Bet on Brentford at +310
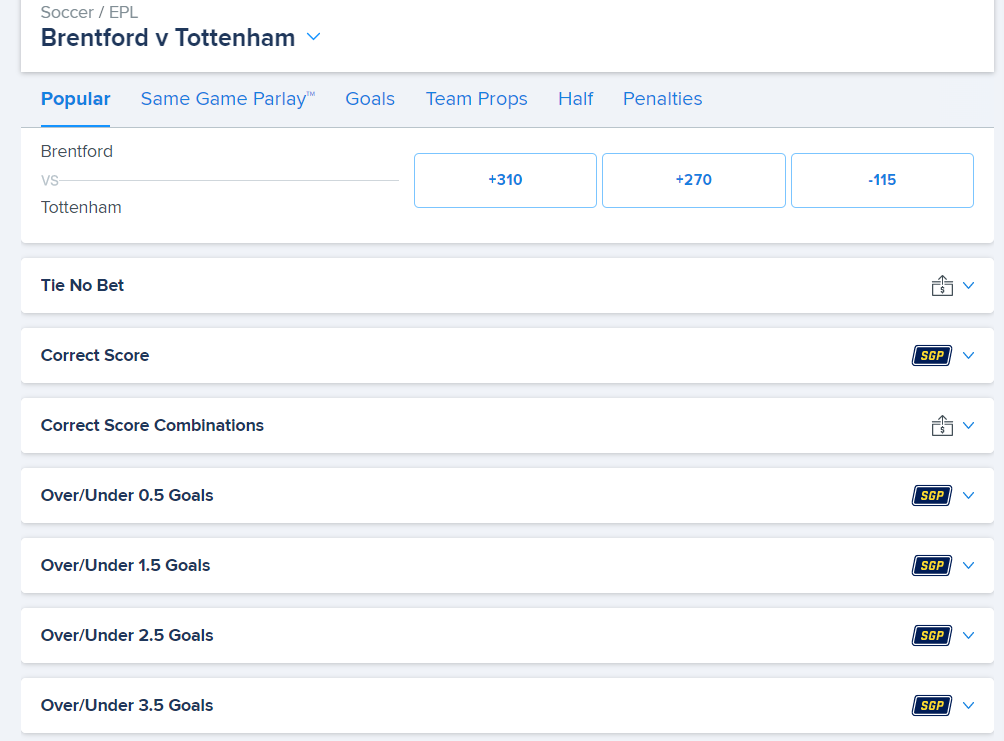The height and width of the screenshot is (741, 1004). point(505,180)
